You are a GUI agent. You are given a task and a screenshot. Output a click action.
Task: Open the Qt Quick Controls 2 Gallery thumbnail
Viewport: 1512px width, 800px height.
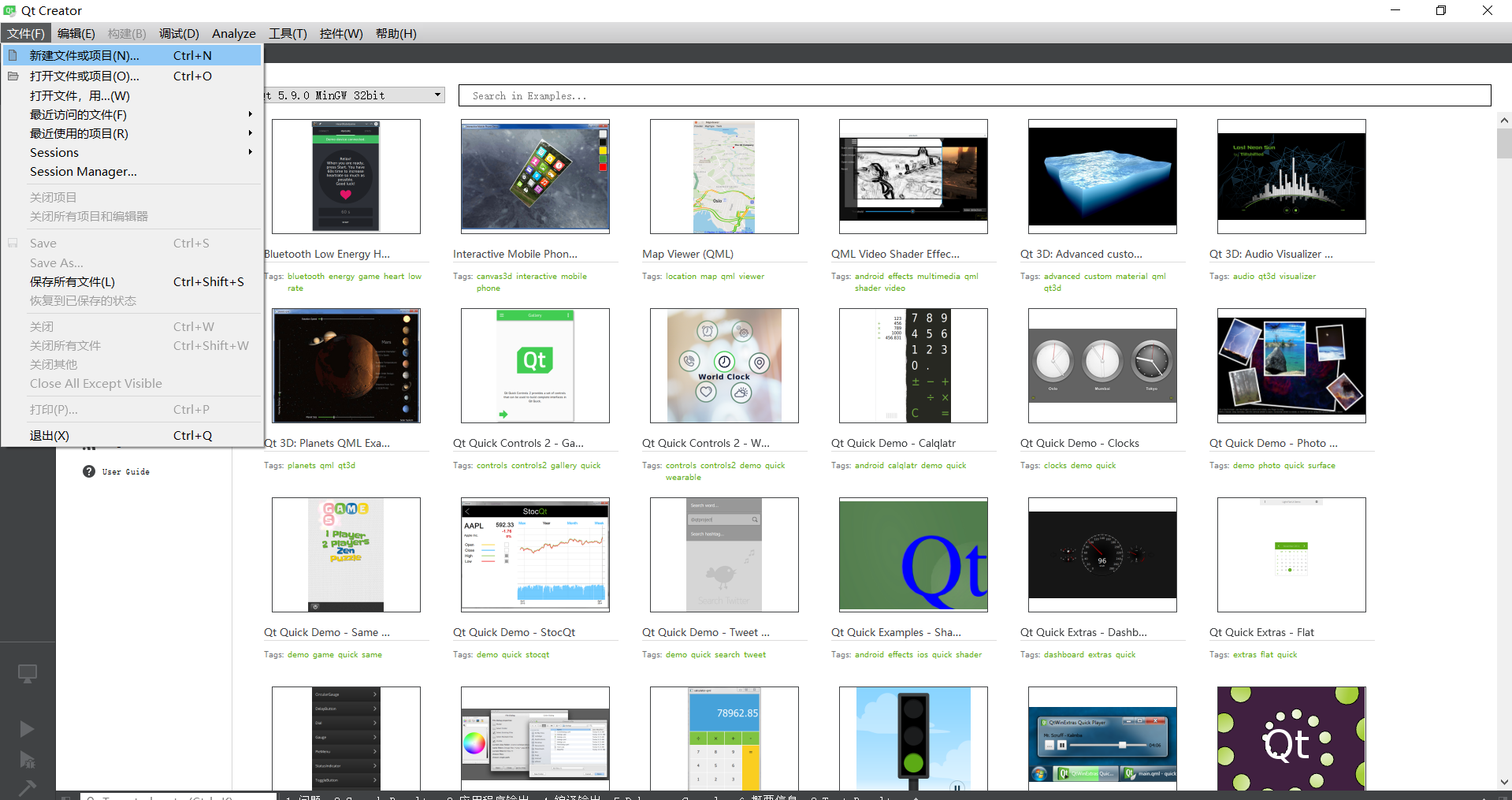[535, 366]
